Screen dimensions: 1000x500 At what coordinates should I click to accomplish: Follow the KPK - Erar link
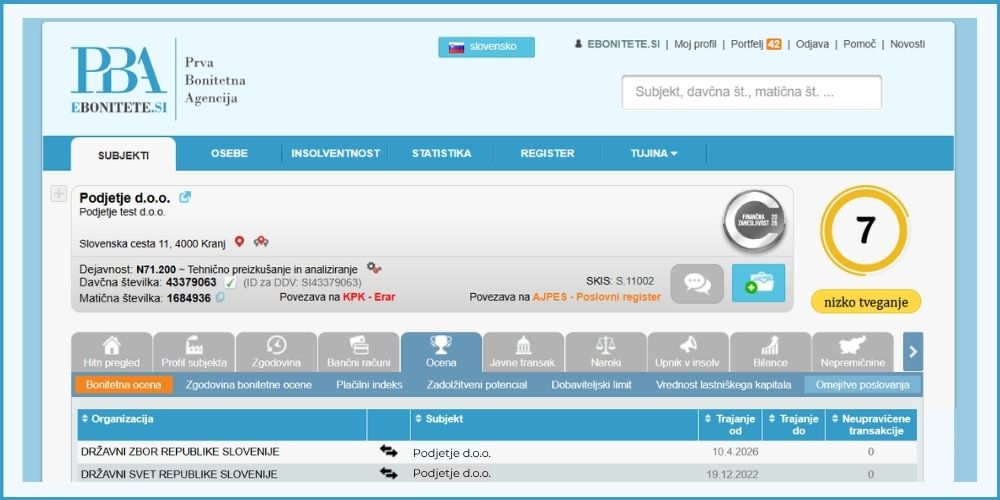(x=369, y=297)
